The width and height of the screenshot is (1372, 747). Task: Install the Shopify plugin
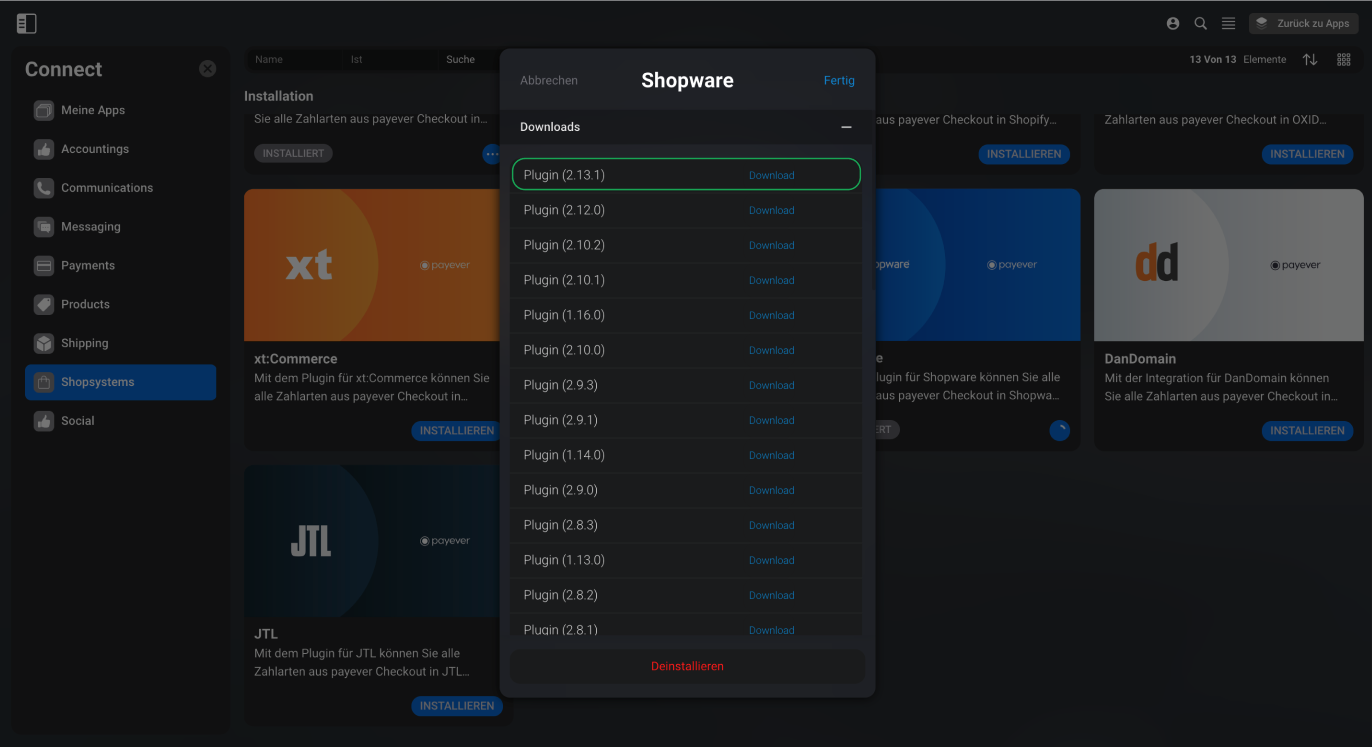[1024, 154]
